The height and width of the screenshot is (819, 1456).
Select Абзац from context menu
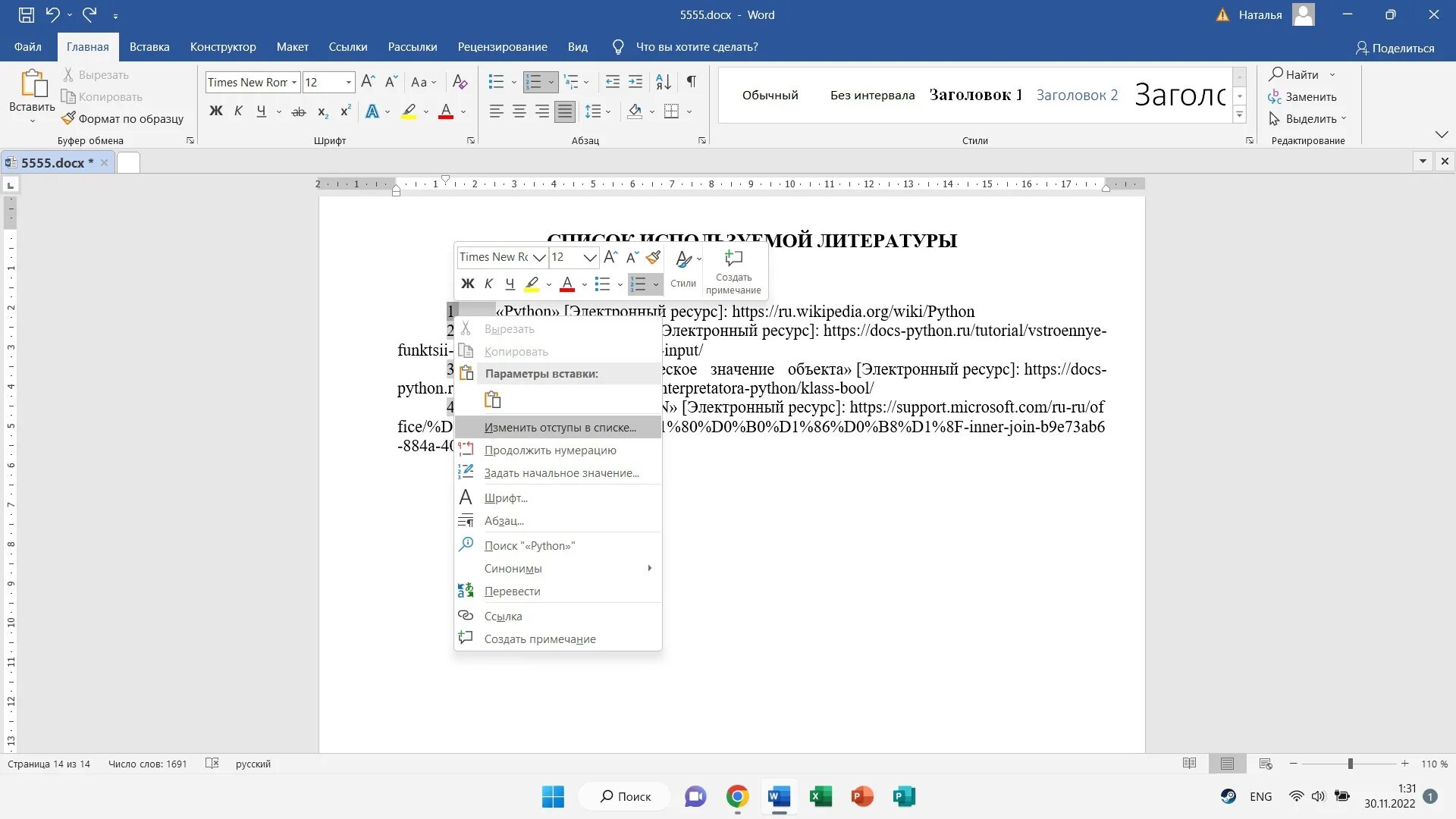click(504, 520)
